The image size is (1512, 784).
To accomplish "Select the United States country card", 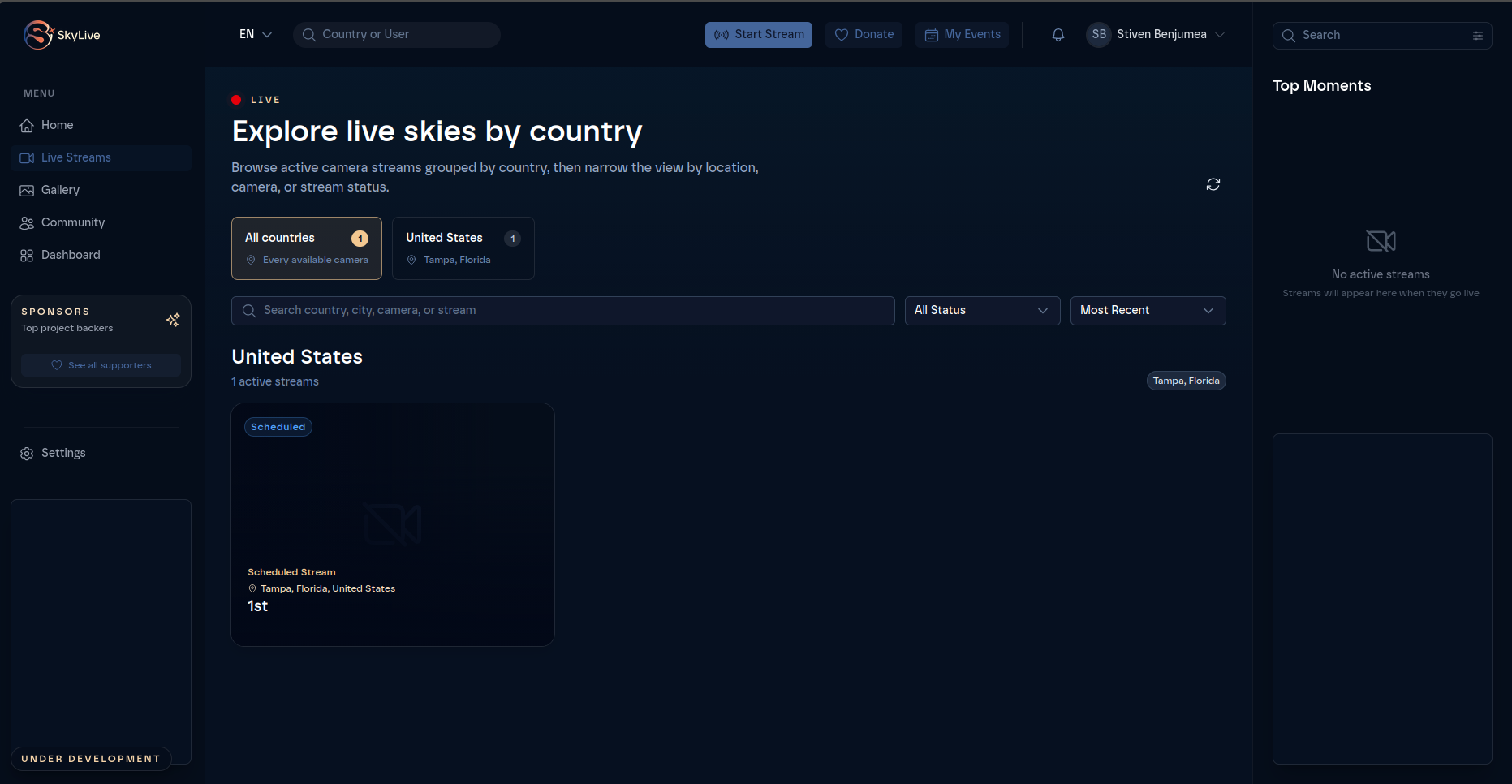I will coord(463,248).
